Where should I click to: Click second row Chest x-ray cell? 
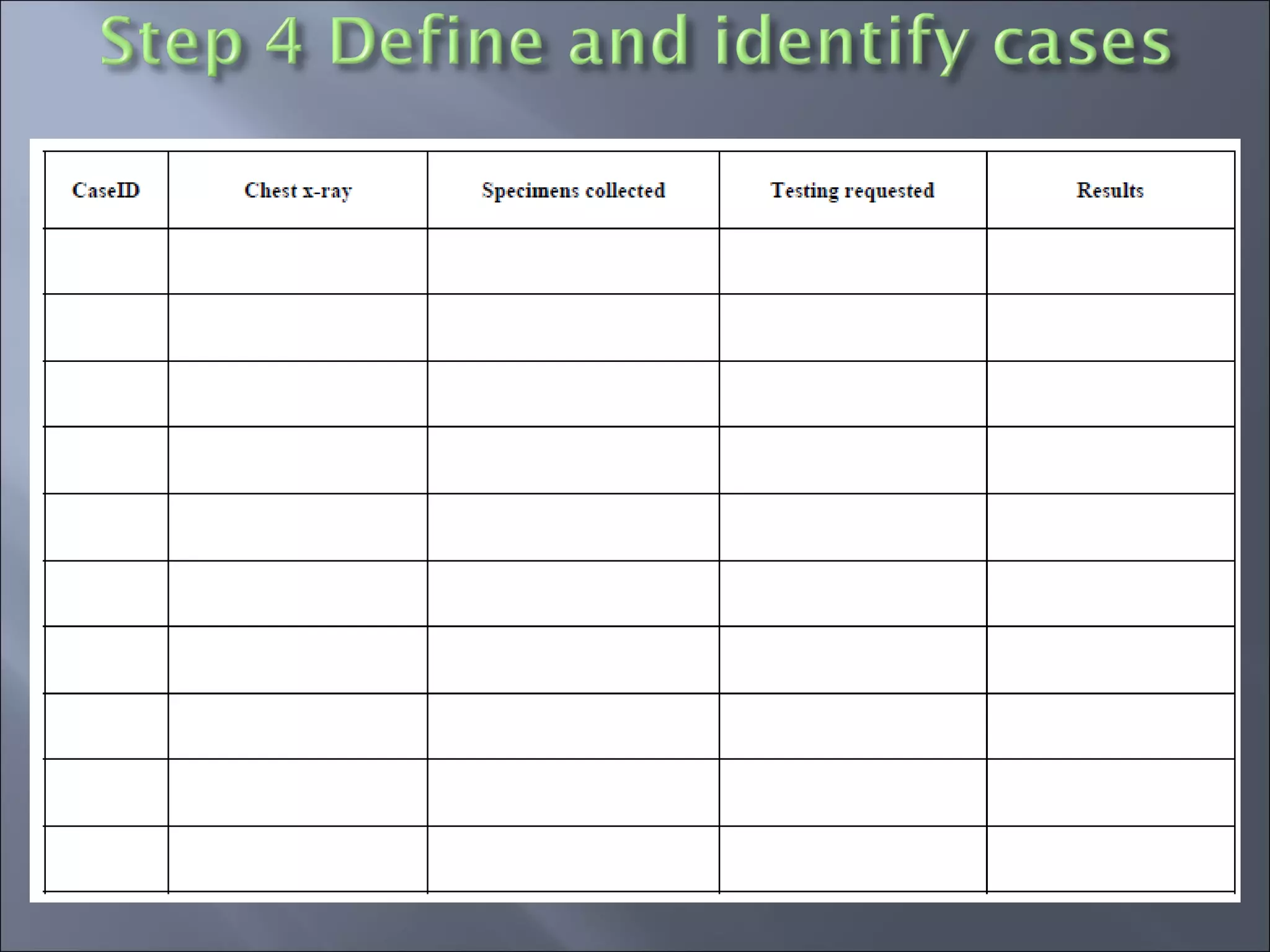298,327
